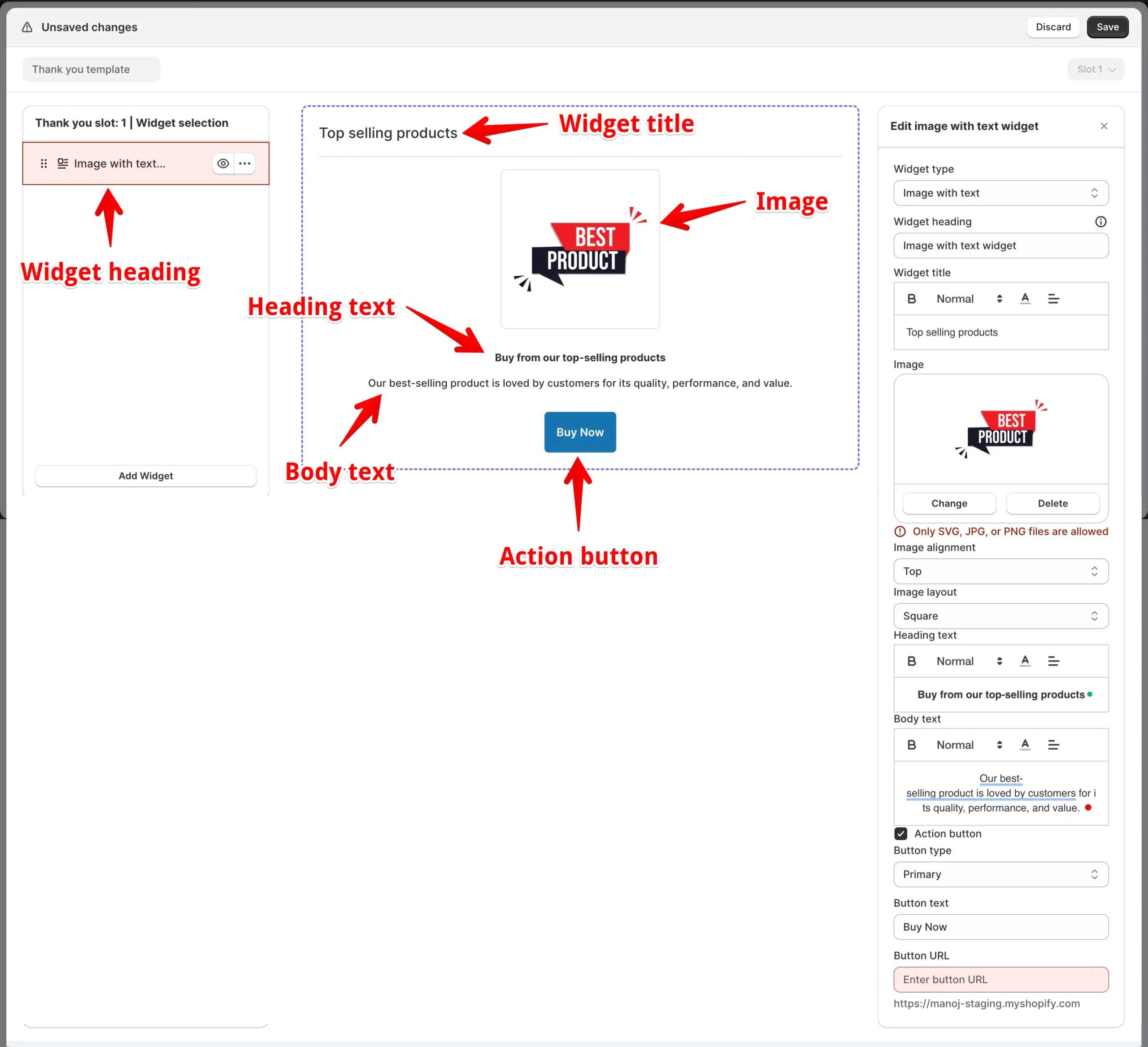The width and height of the screenshot is (1148, 1047).
Task: Open the Normal size dropdown in Heading text
Action: click(x=969, y=661)
